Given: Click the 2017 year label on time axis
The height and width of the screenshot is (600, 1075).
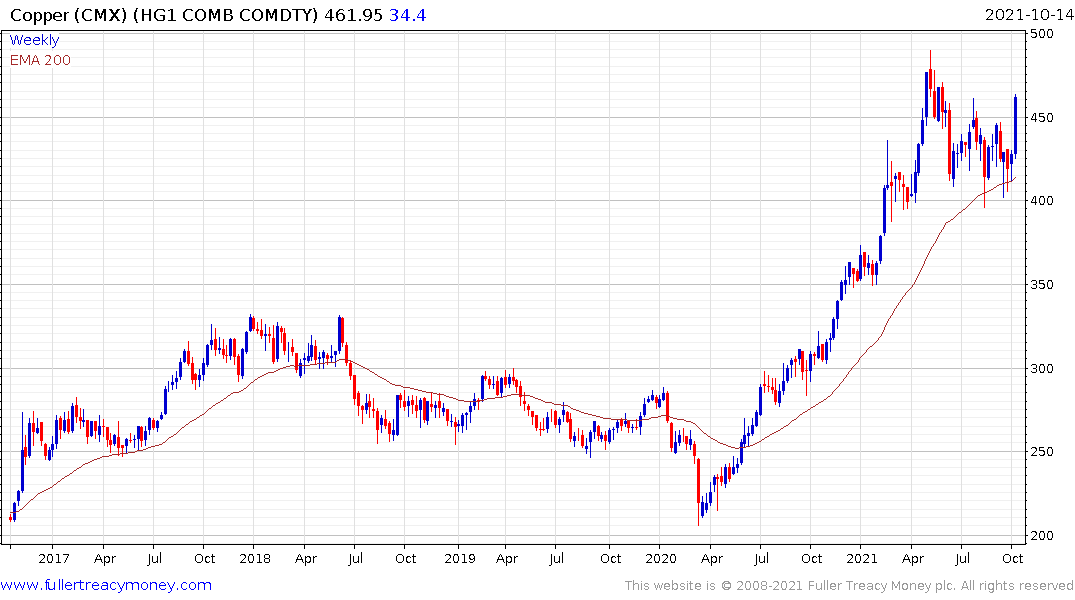Looking at the screenshot, I should pyautogui.click(x=53, y=558).
